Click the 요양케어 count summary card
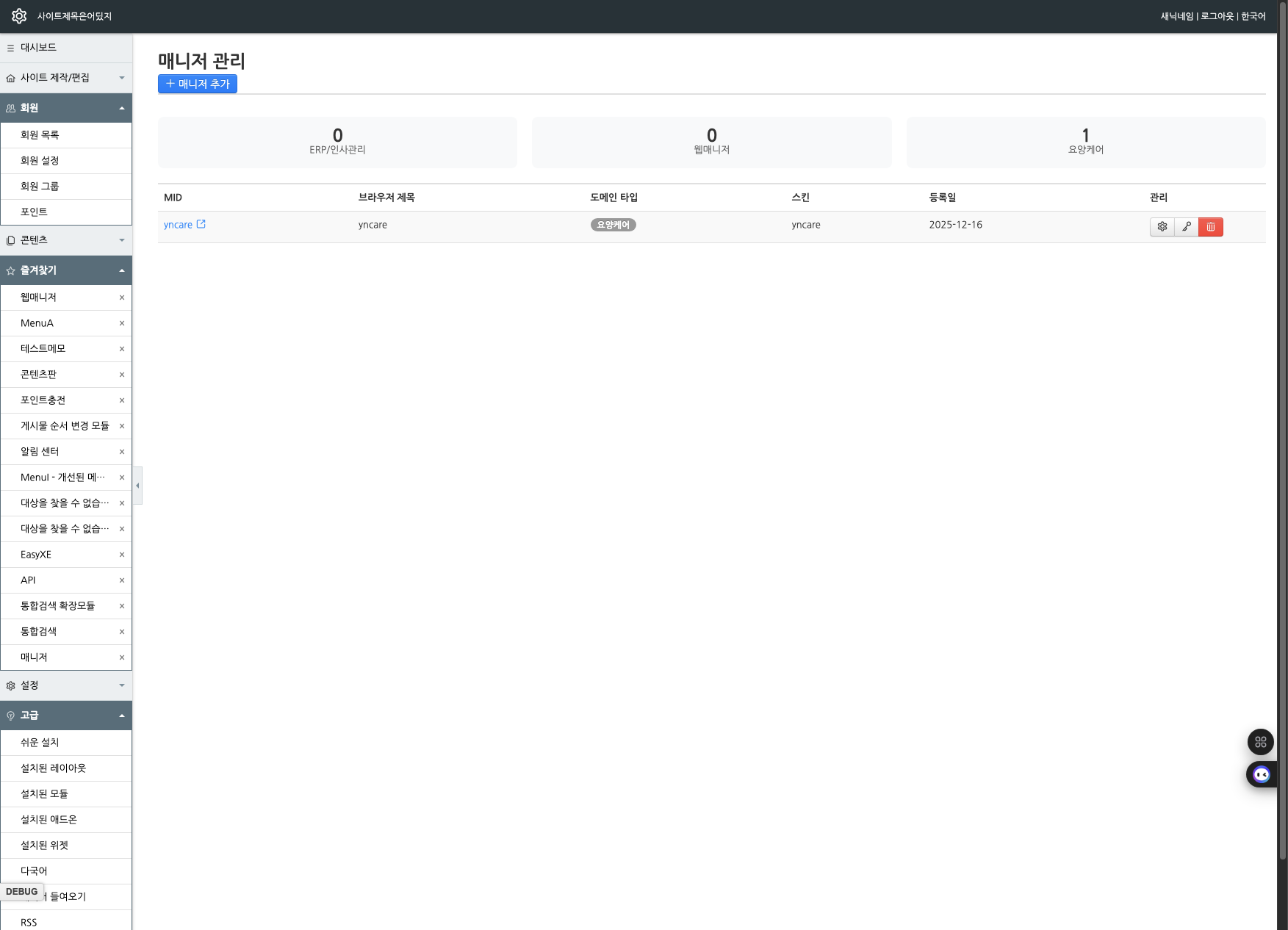This screenshot has height=930, width=1288. 1085,142
